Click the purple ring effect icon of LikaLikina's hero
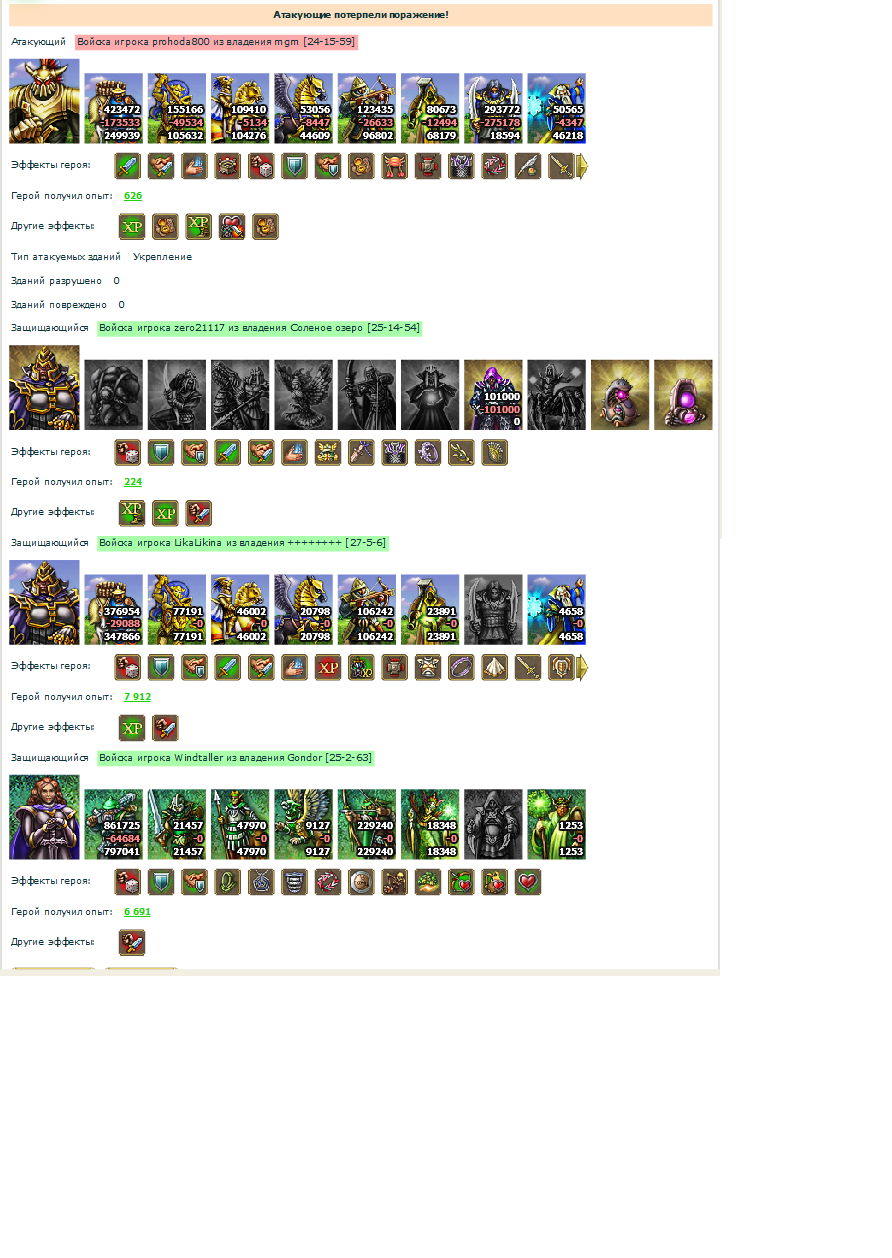This screenshot has height=1258, width=892. tap(461, 667)
